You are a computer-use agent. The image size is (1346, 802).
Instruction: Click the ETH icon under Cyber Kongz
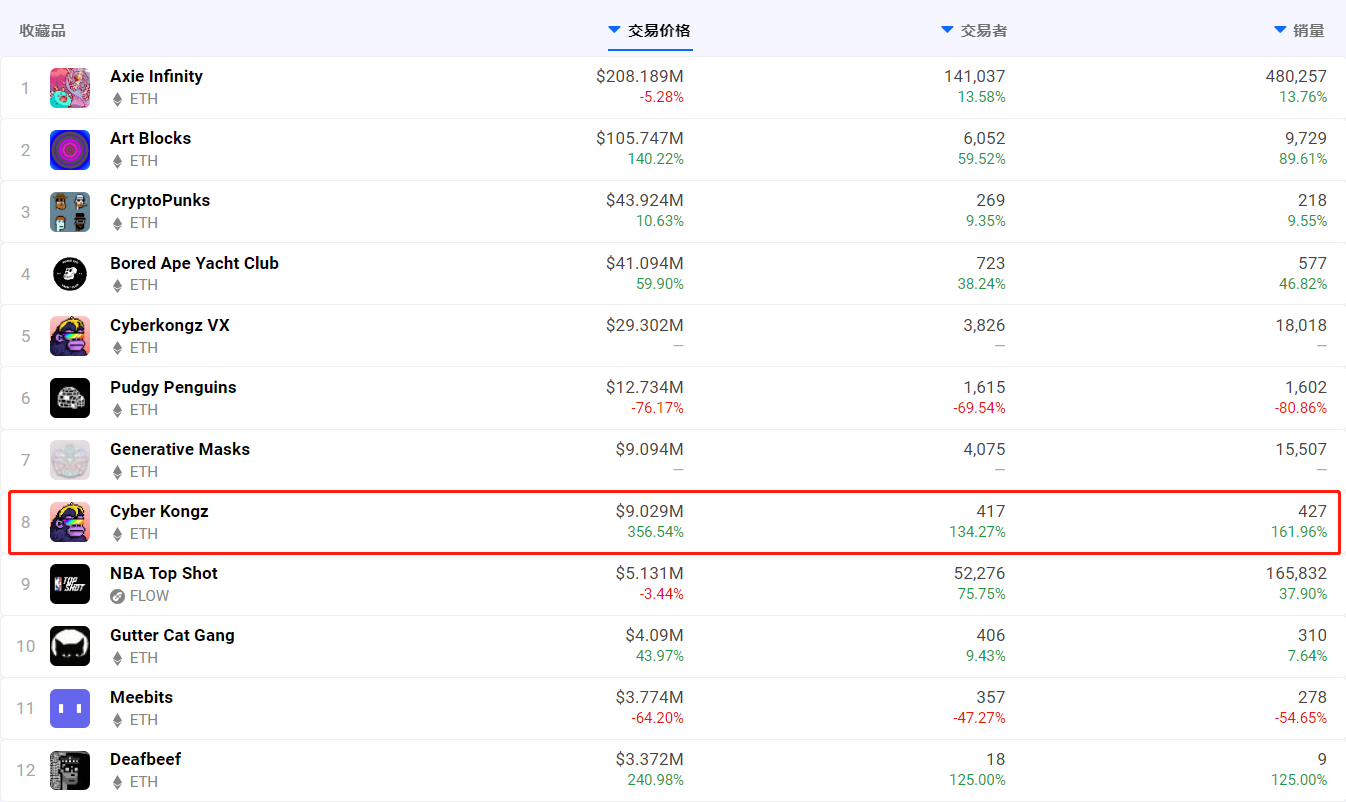click(117, 534)
